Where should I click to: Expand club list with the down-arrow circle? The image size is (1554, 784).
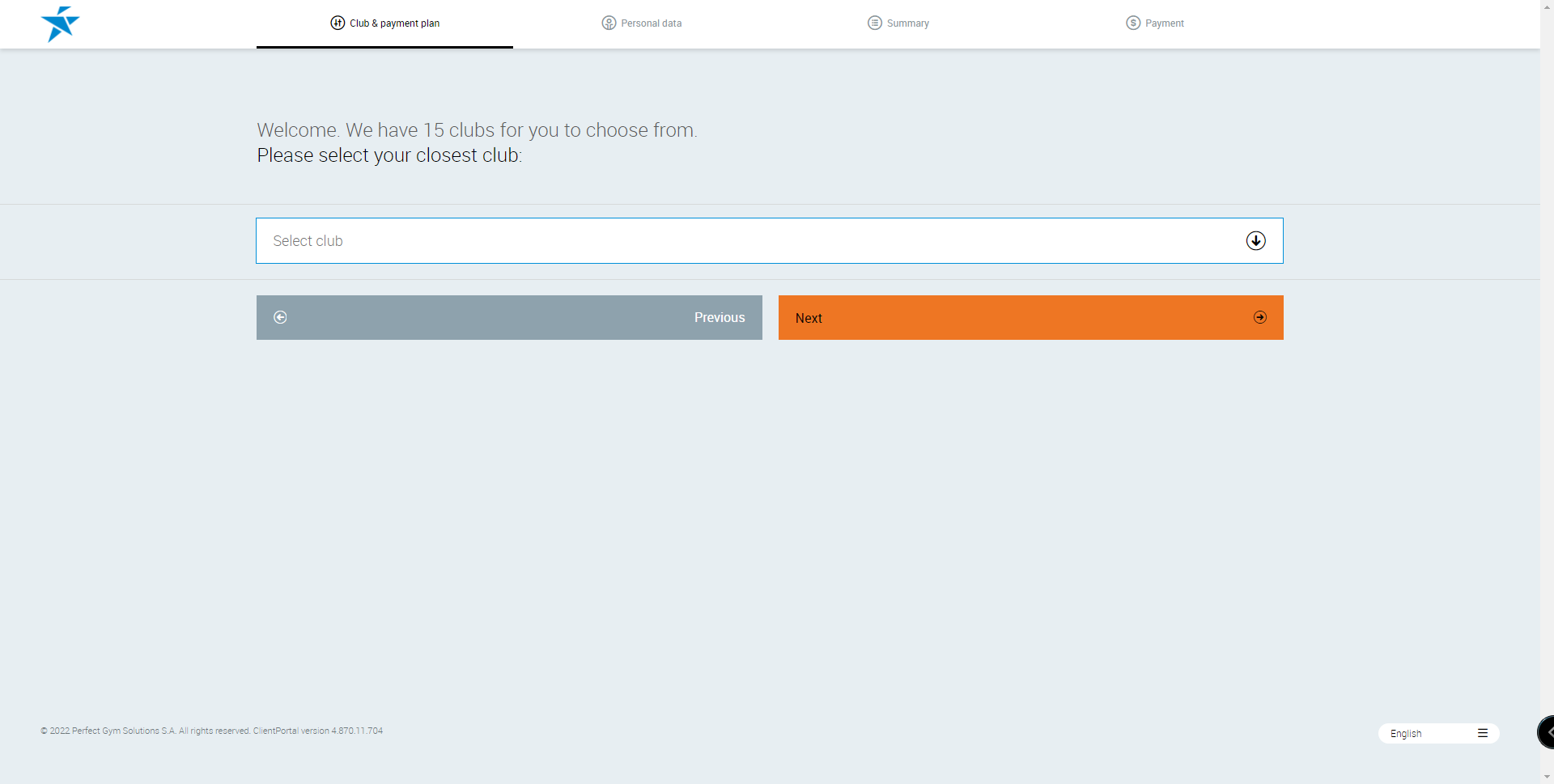[x=1255, y=240]
